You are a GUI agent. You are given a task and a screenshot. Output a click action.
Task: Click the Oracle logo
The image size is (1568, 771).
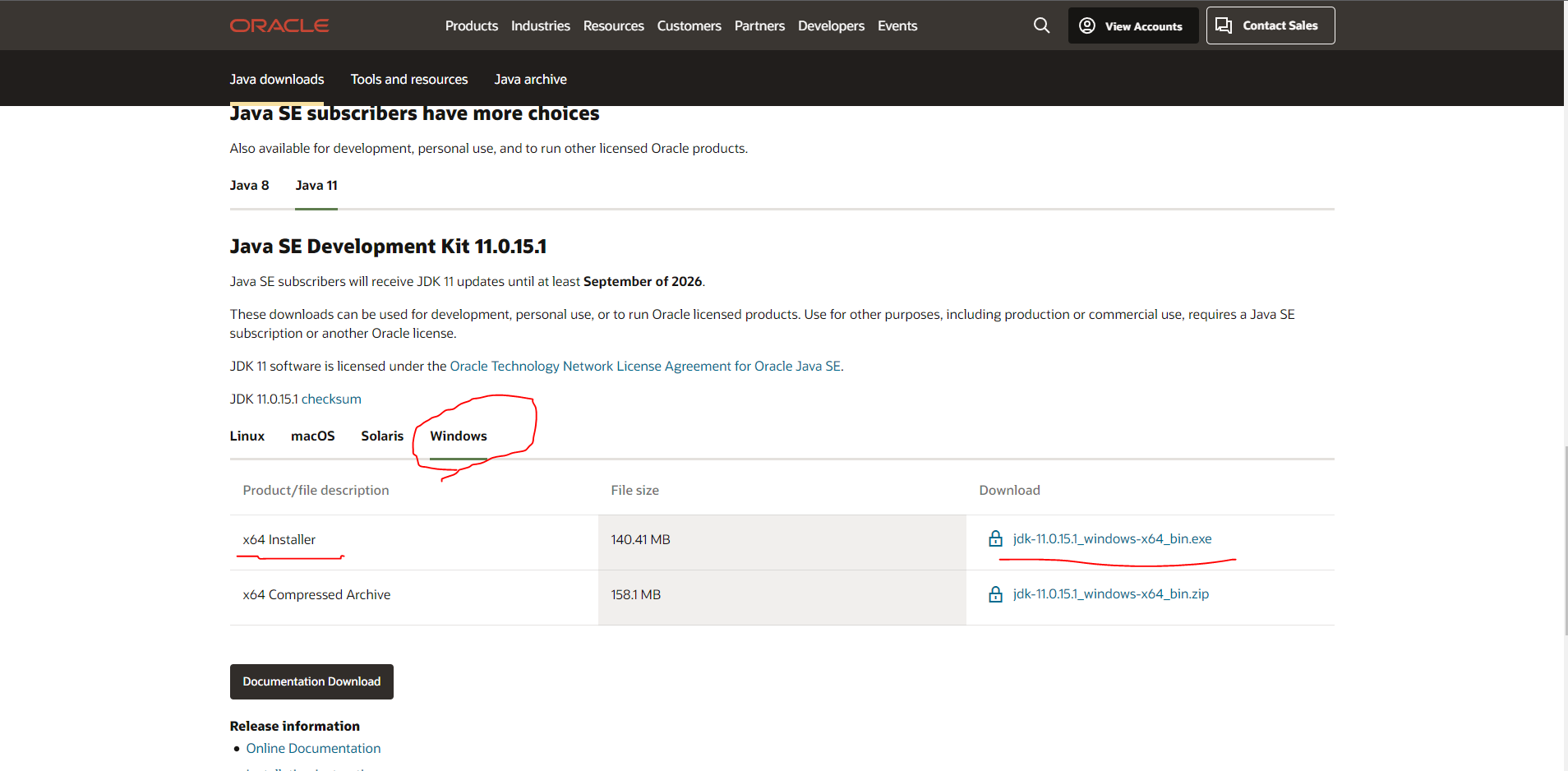pyautogui.click(x=279, y=25)
